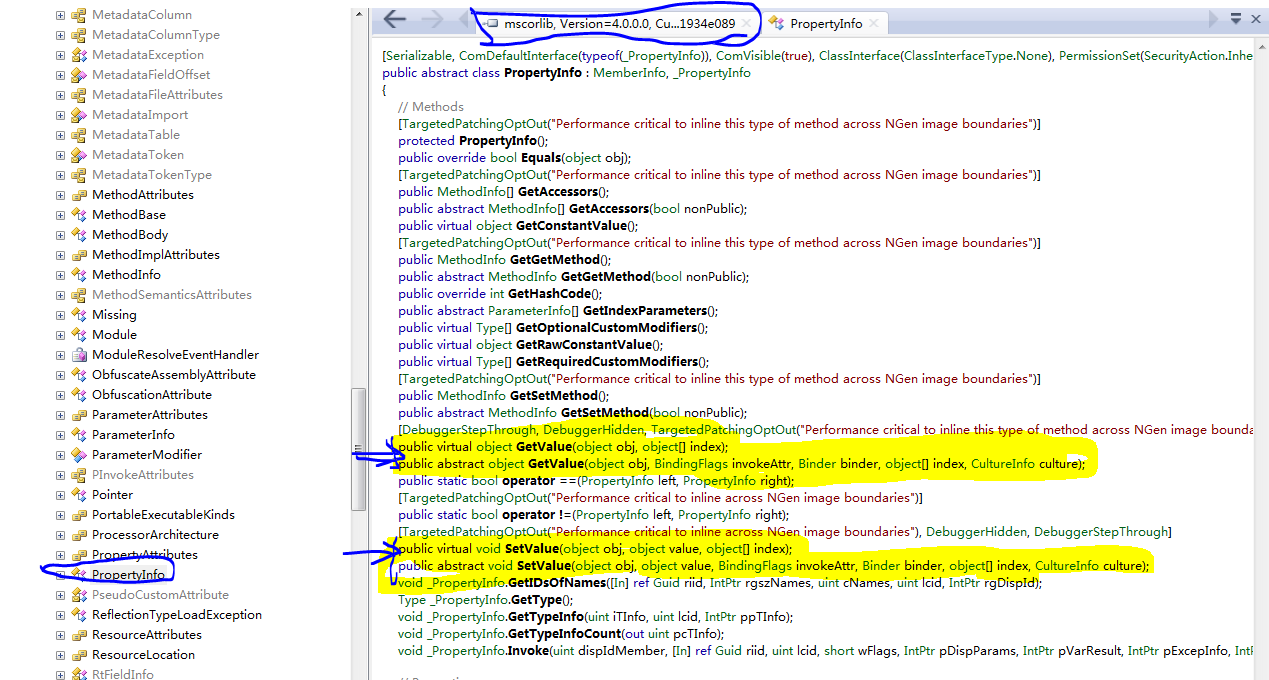Click the MetadataException class icon
This screenshot has height=680, width=1269.
(79, 55)
